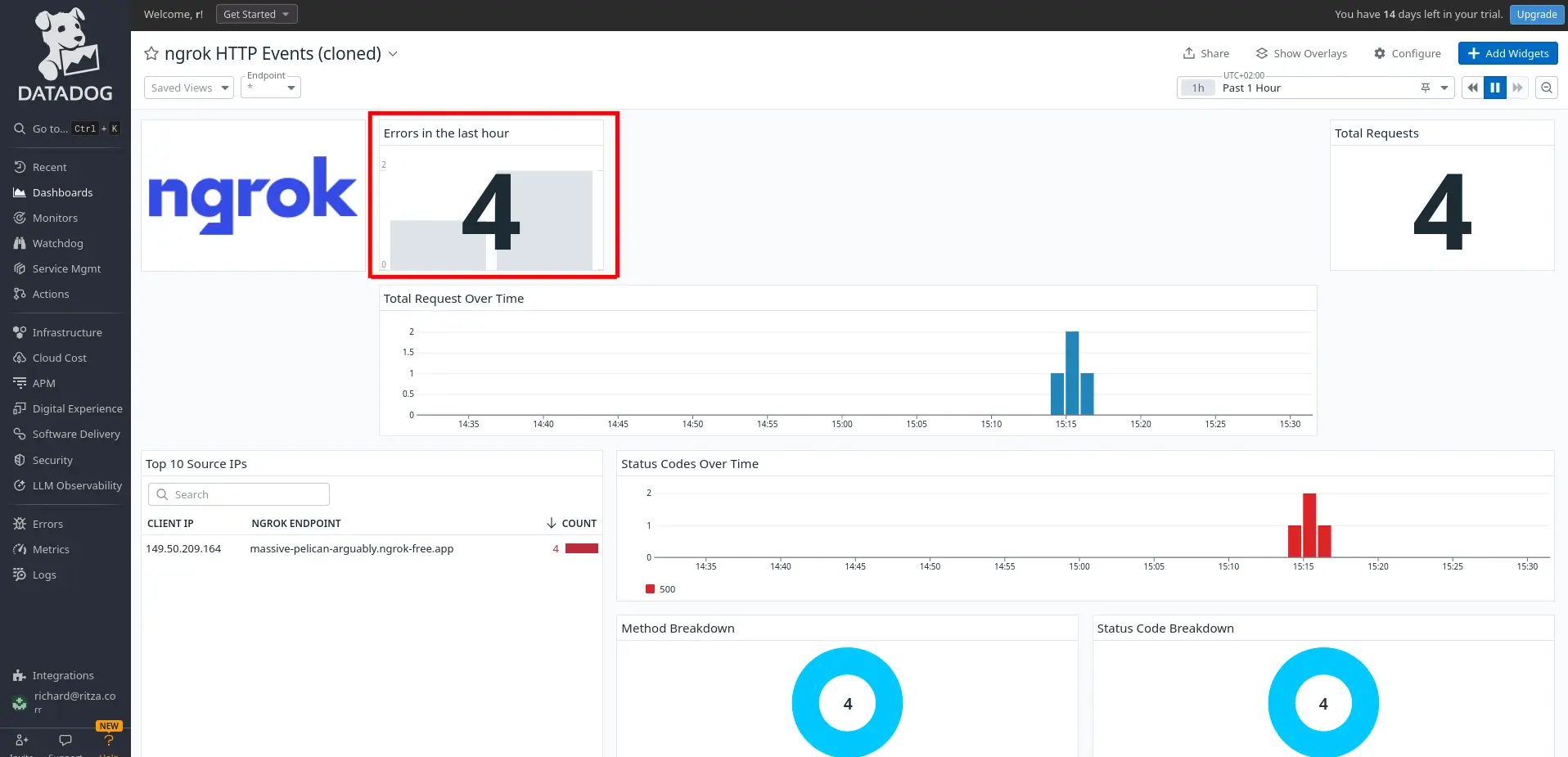Open Dashboards in the sidebar
Screen dimensions: 1568x757
(62, 192)
